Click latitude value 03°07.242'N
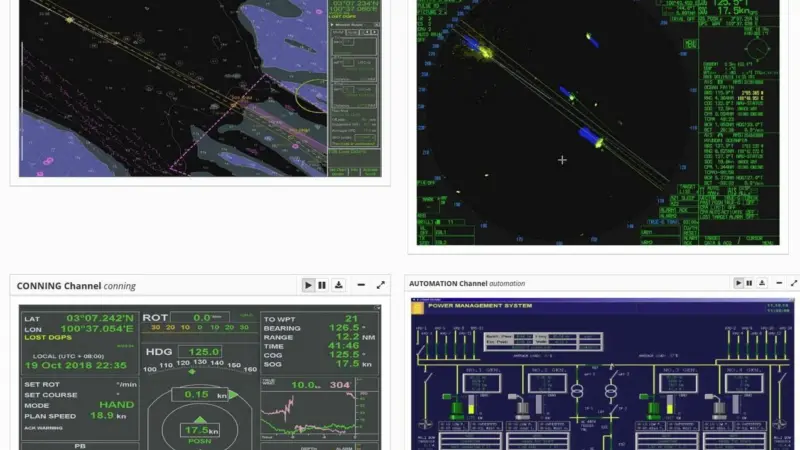The width and height of the screenshot is (800, 450). click(100, 318)
